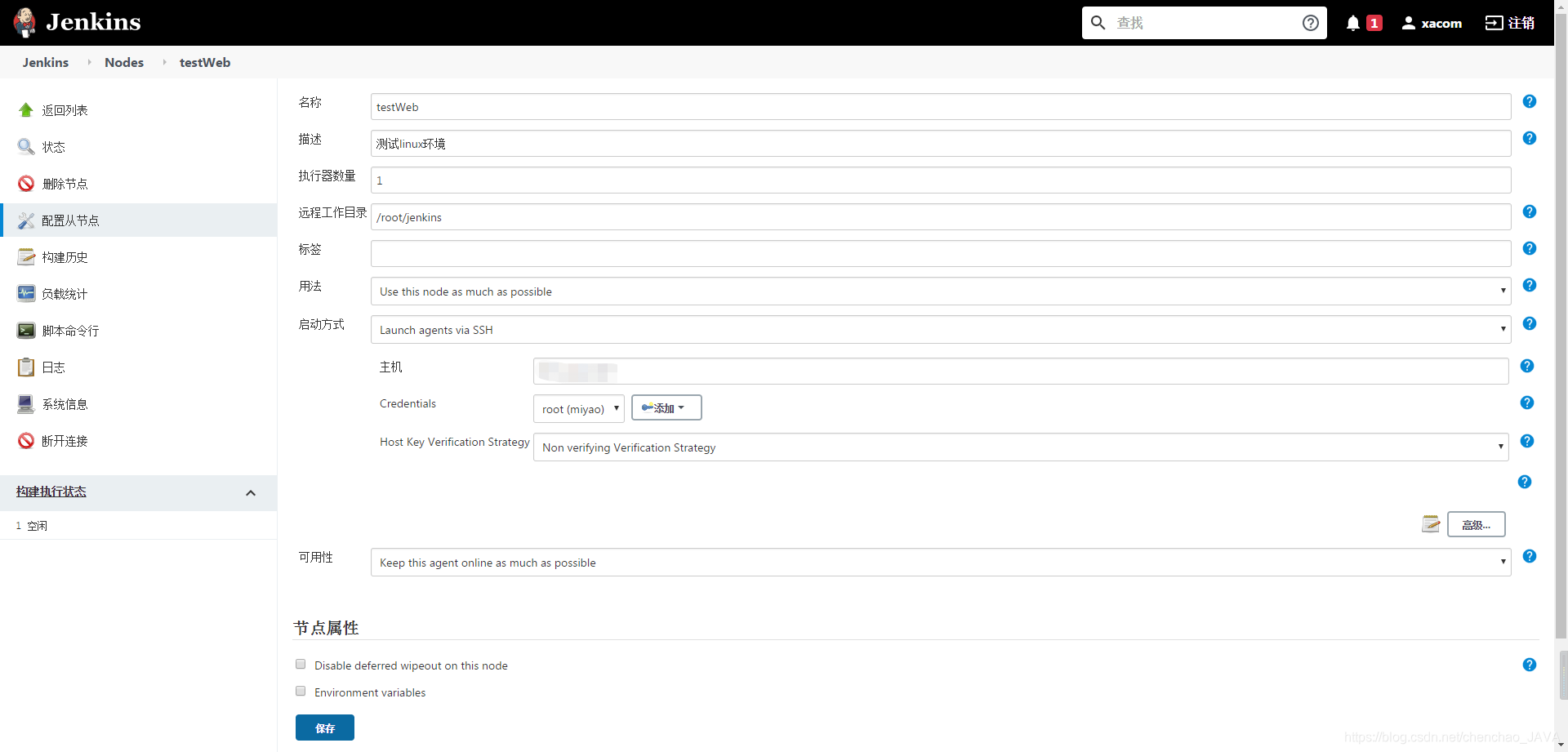Toggle Disable deferred wipeout on this node
Image resolution: width=1568 pixels, height=752 pixels.
(301, 665)
